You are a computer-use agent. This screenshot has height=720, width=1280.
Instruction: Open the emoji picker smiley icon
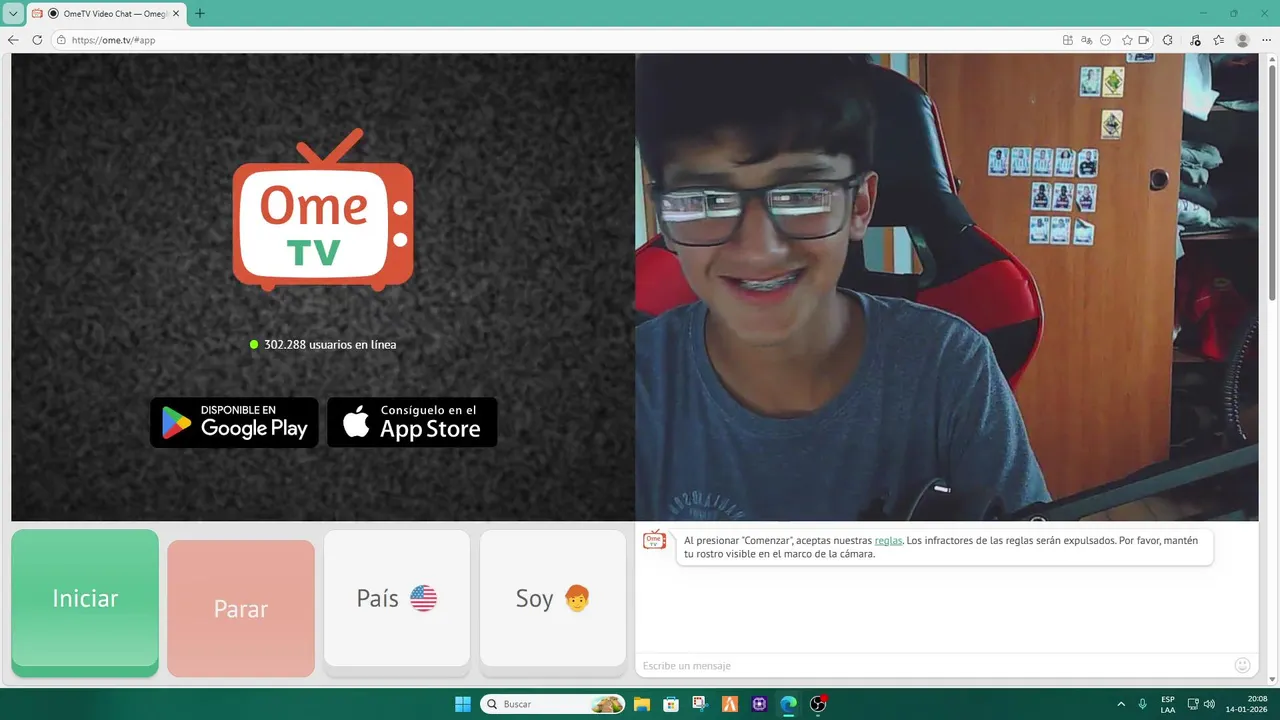[1243, 665]
